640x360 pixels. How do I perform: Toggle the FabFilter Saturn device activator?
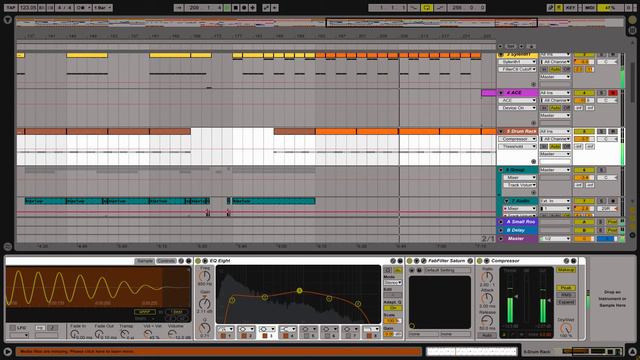pos(409,261)
